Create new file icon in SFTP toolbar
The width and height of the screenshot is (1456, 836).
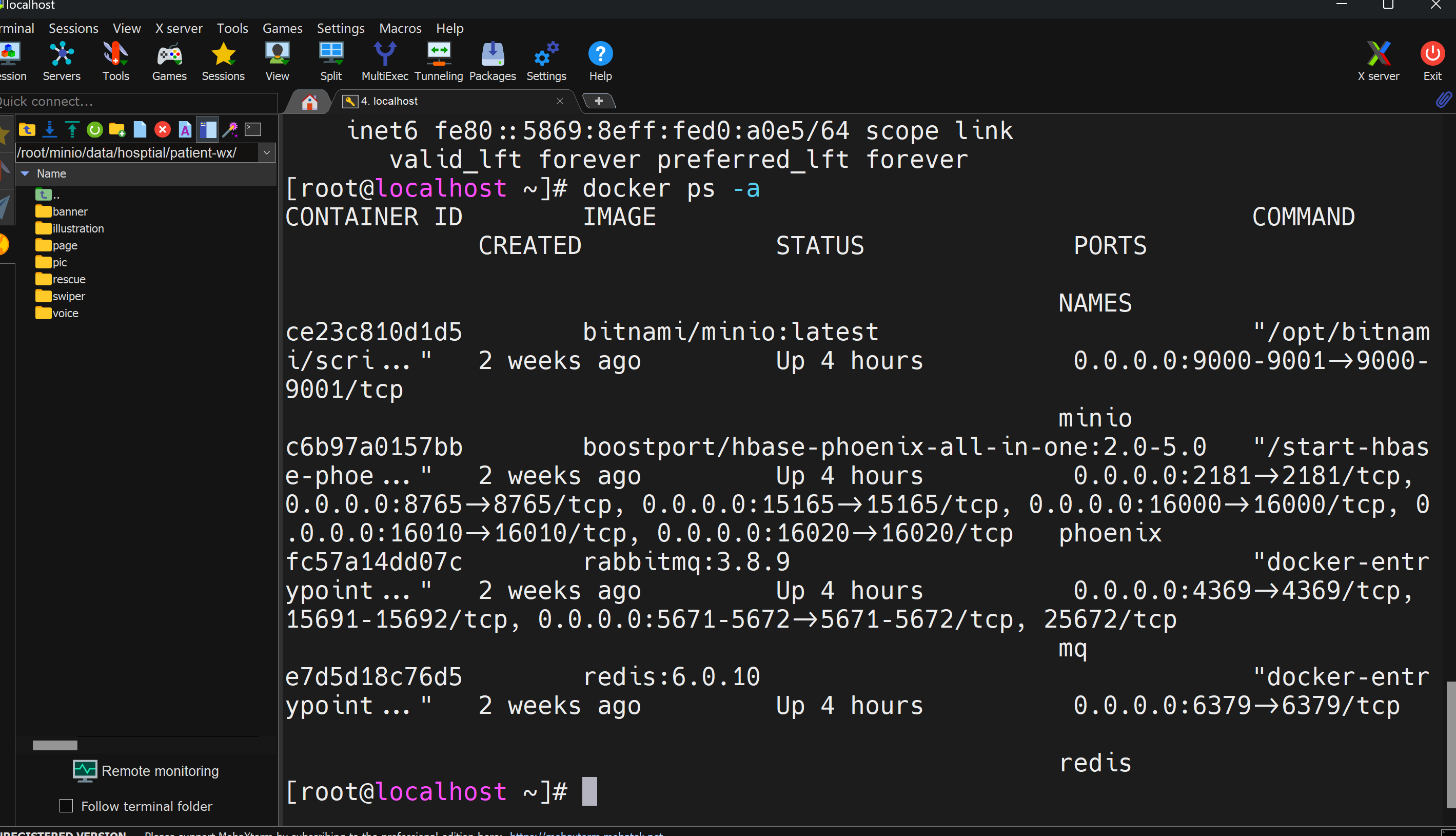click(140, 130)
